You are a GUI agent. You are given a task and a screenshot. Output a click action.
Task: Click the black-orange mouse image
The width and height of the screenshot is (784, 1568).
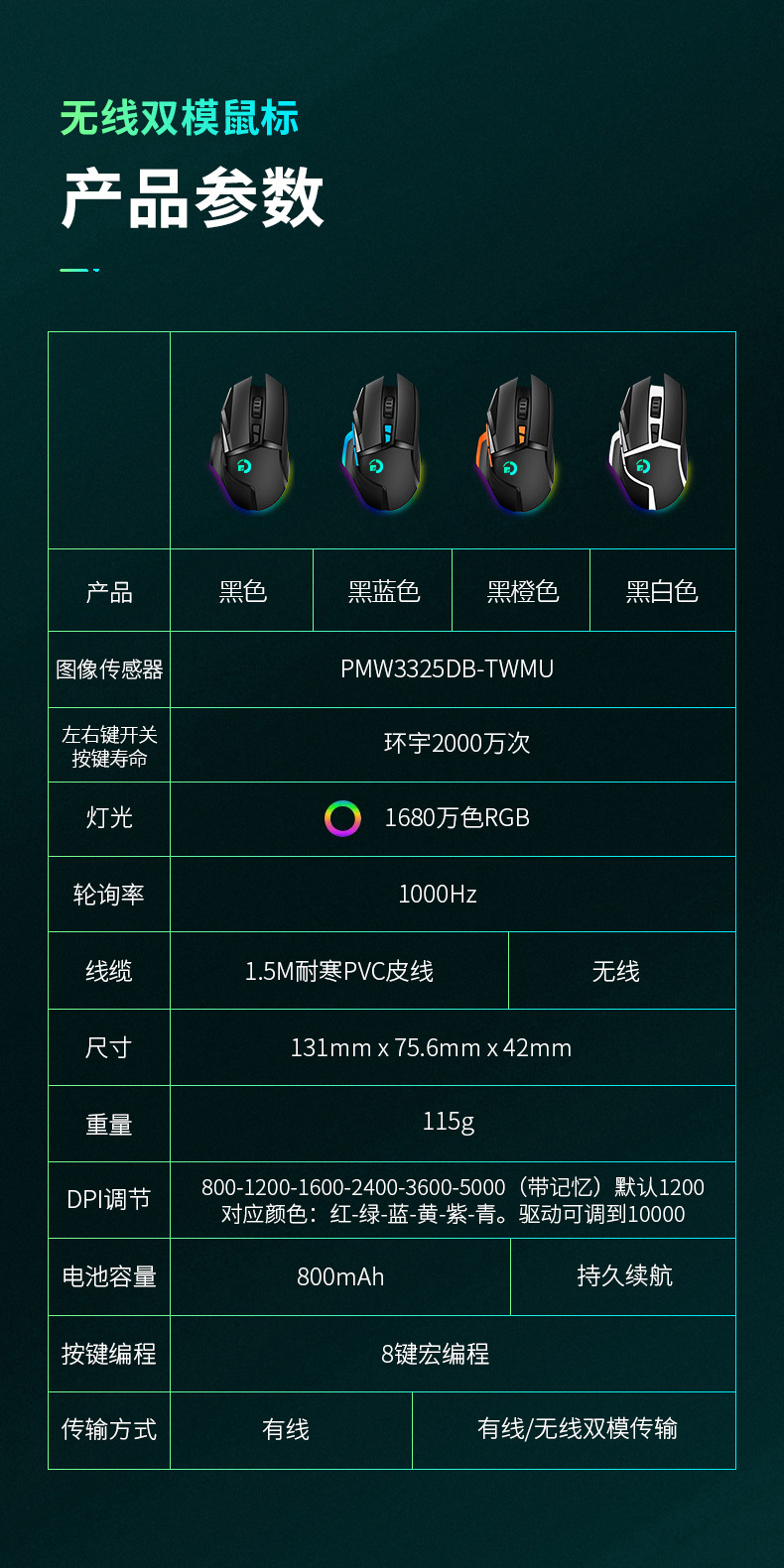[x=517, y=442]
